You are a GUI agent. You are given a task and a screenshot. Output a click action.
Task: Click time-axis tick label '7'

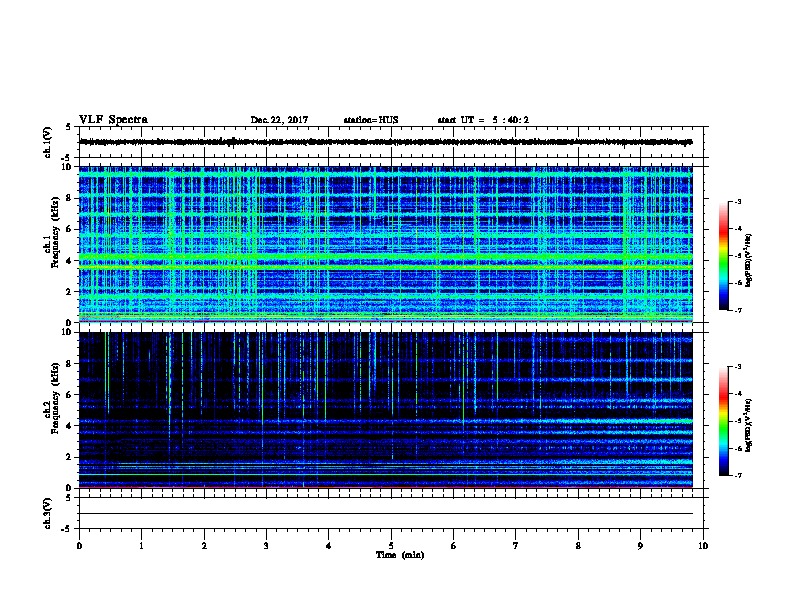tap(516, 545)
